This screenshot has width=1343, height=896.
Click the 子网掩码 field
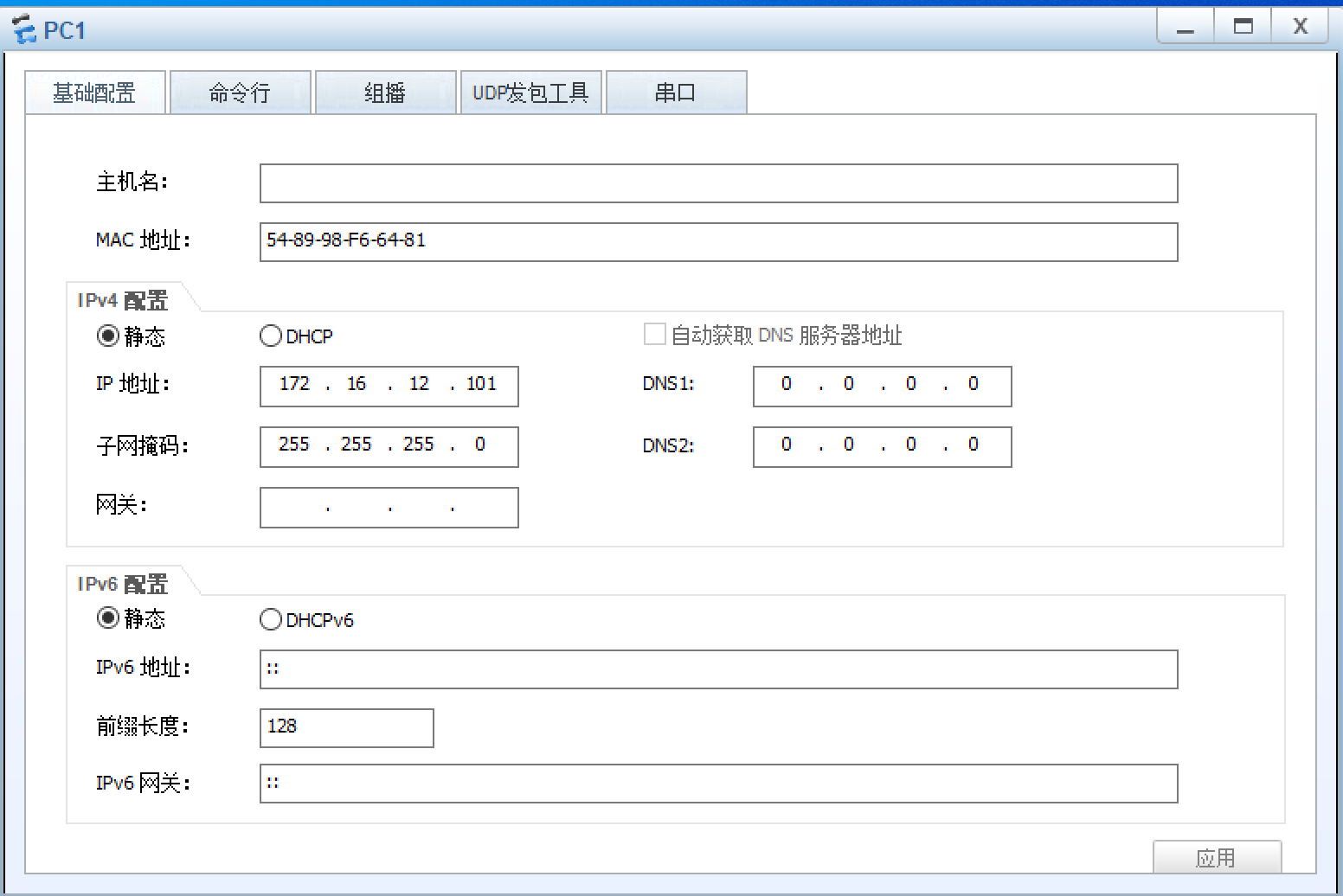388,446
